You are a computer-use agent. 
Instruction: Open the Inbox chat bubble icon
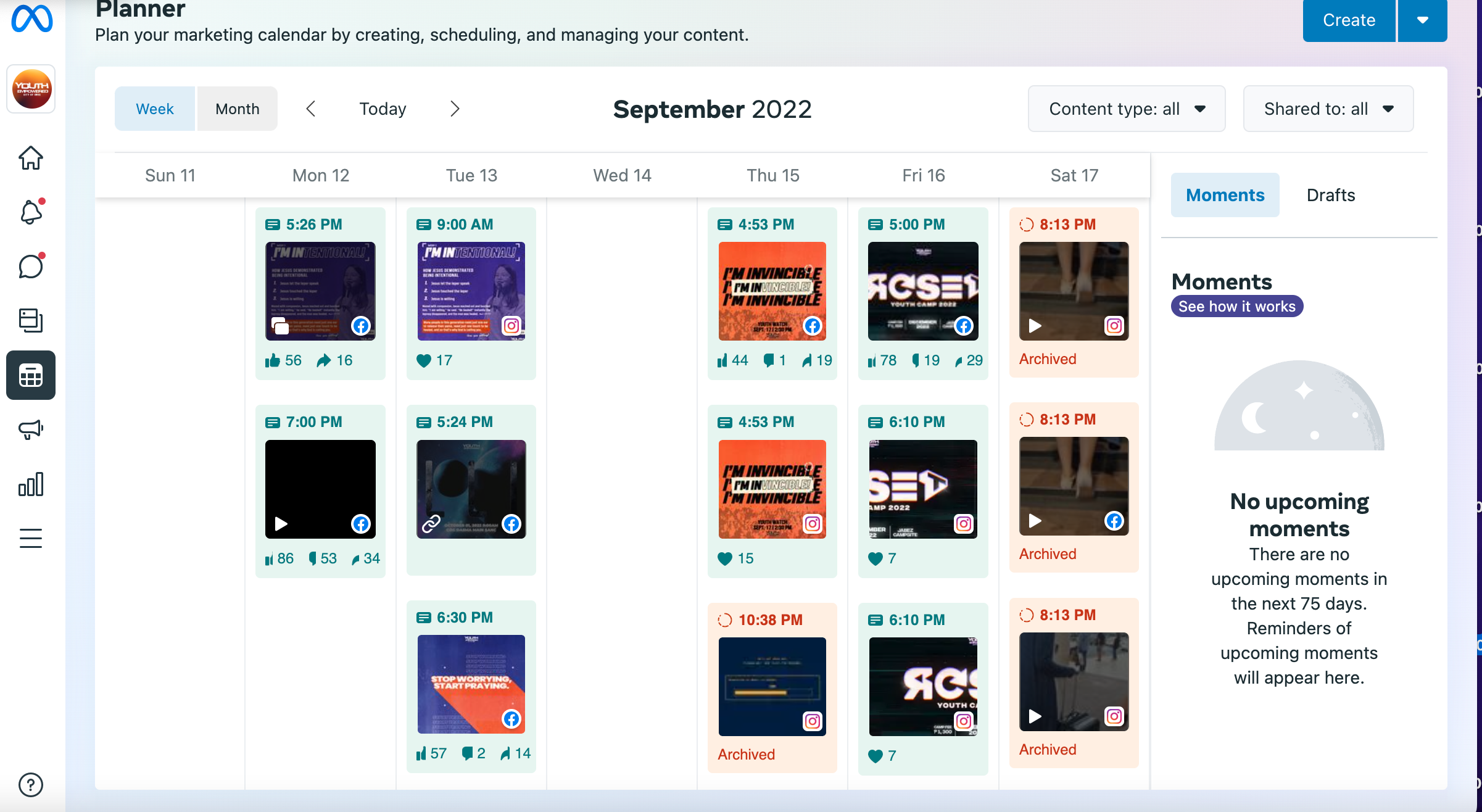tap(31, 267)
